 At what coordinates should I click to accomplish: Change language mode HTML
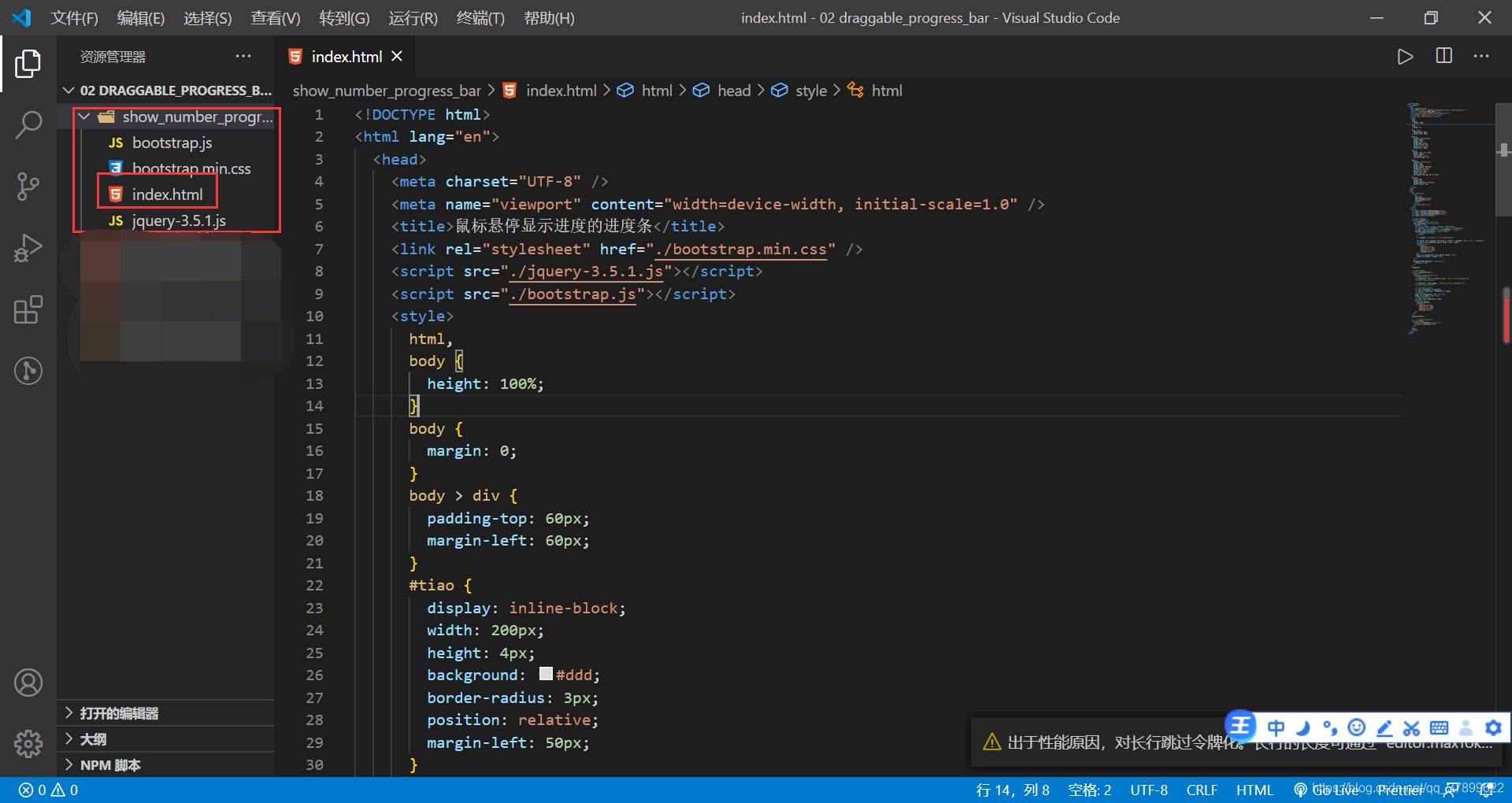[x=1254, y=790]
